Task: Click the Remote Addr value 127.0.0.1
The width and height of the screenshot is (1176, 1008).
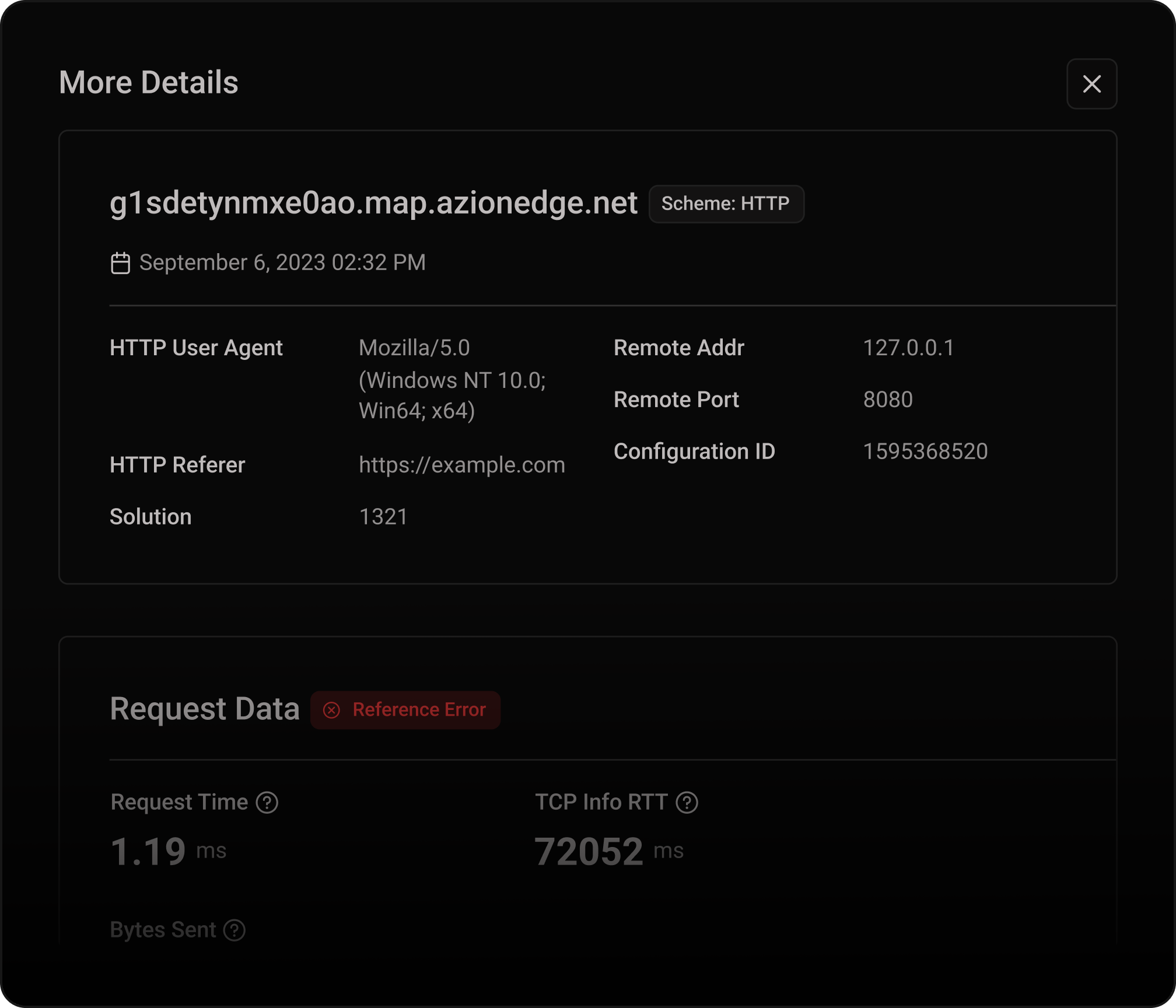Action: pos(908,348)
